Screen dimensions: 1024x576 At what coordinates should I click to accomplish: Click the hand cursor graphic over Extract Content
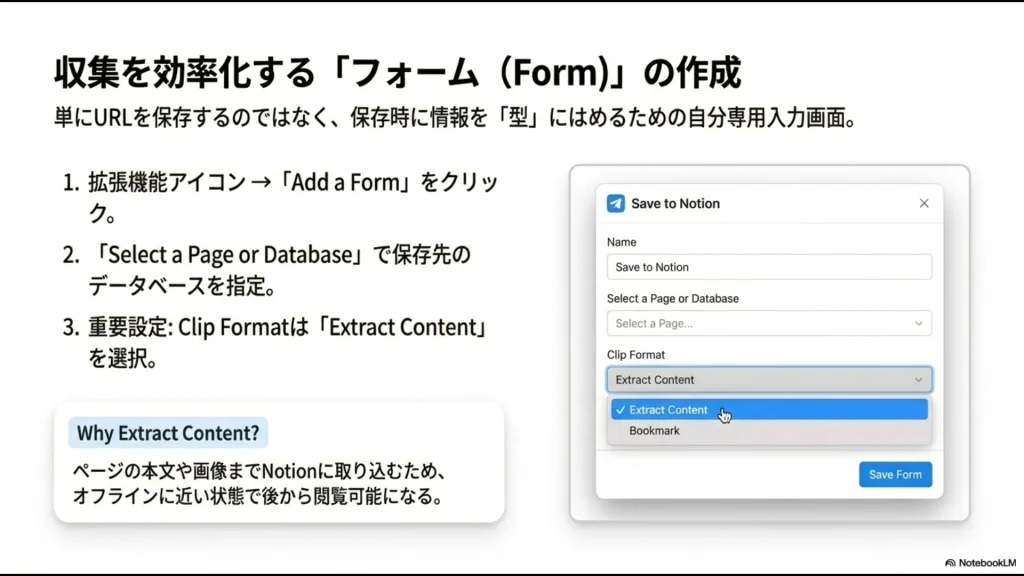tap(723, 413)
